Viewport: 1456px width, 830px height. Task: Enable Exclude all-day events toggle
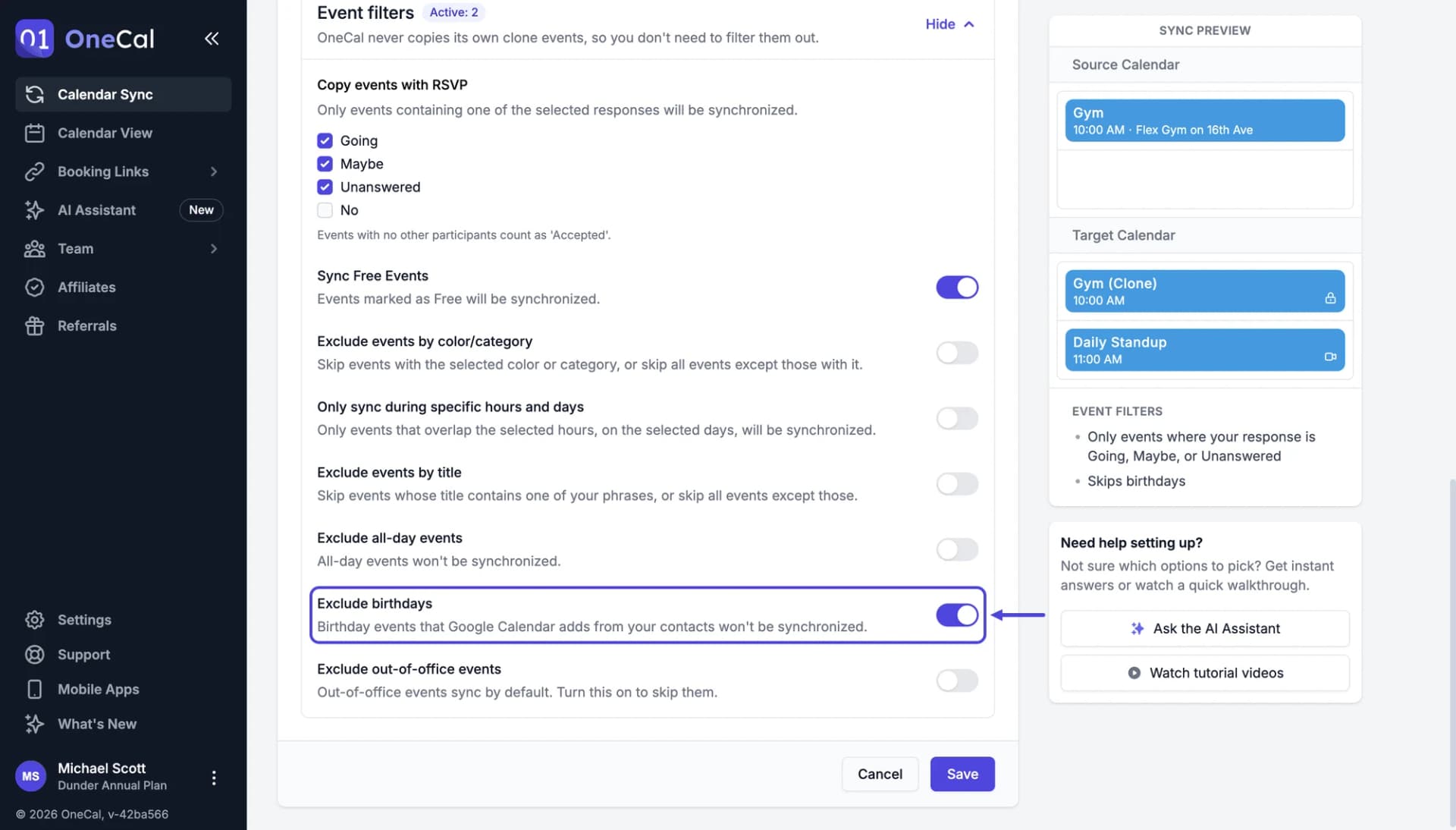(x=957, y=549)
